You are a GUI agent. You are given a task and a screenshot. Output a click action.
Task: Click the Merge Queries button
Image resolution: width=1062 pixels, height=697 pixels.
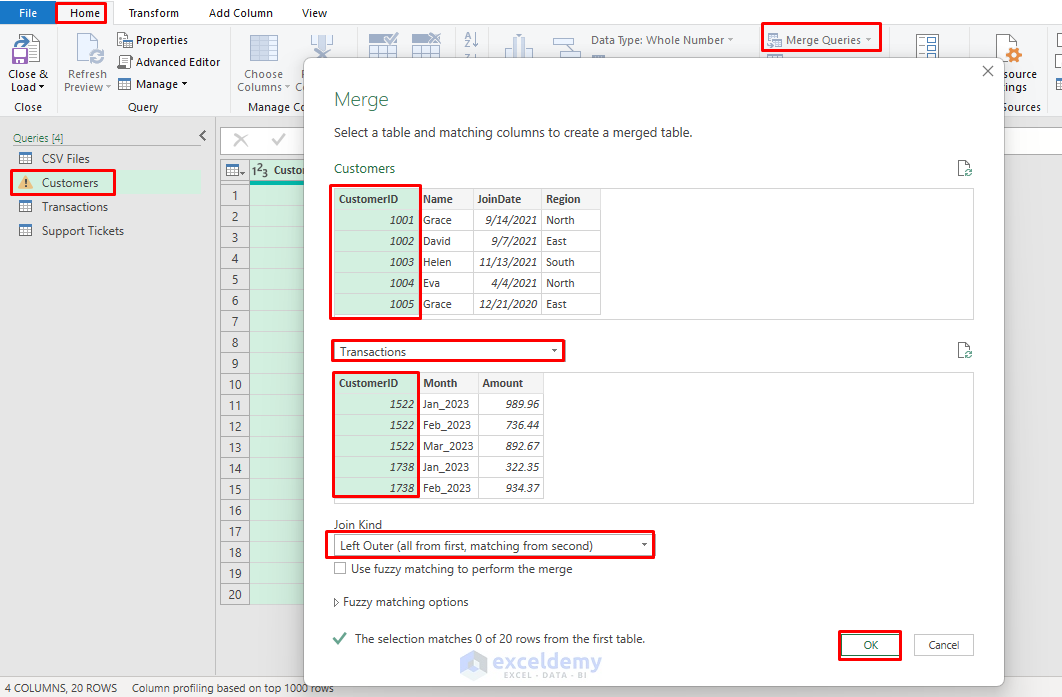(821, 40)
